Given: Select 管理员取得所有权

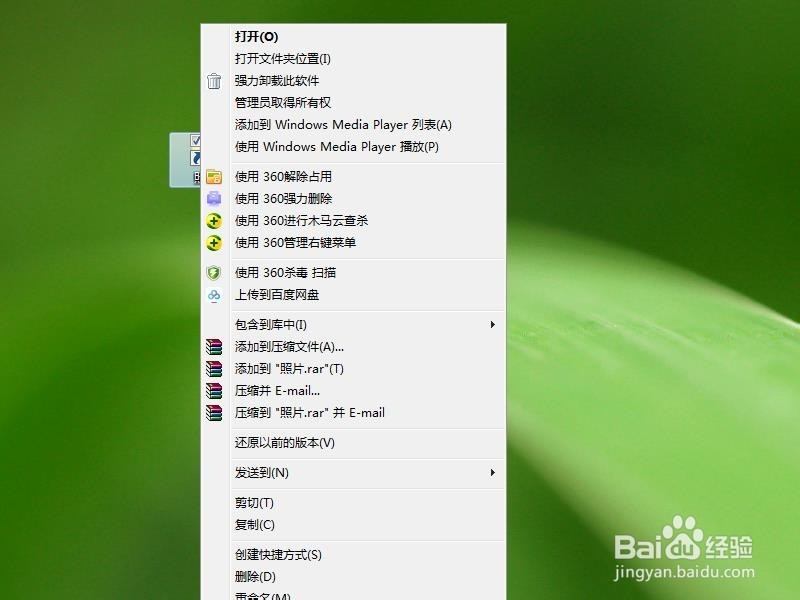Looking at the screenshot, I should pyautogui.click(x=353, y=103).
